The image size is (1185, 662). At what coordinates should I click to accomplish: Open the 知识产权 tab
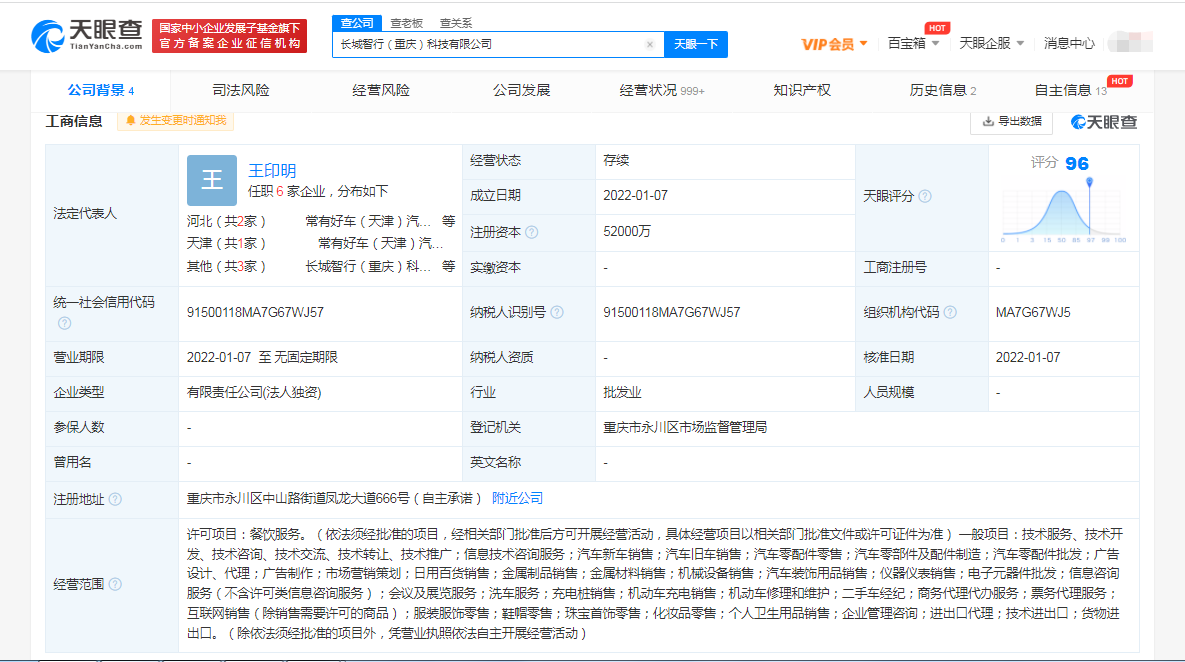pos(802,91)
